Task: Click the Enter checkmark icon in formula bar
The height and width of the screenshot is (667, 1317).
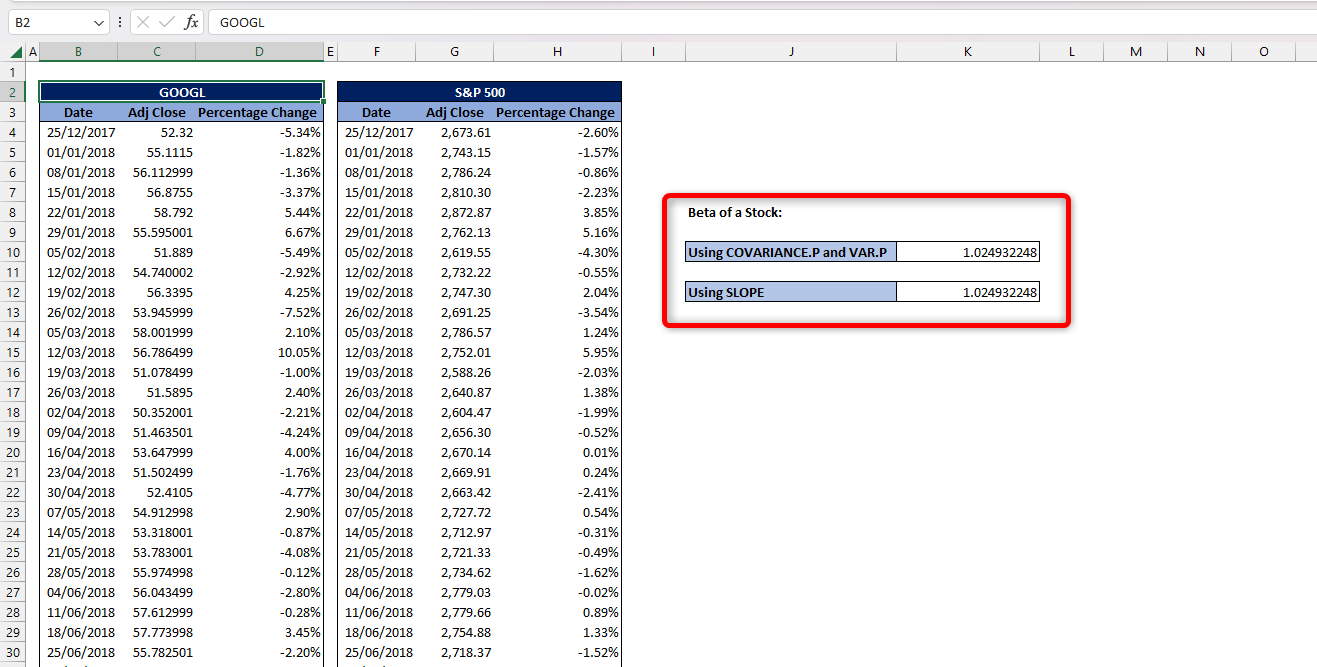Action: [167, 22]
